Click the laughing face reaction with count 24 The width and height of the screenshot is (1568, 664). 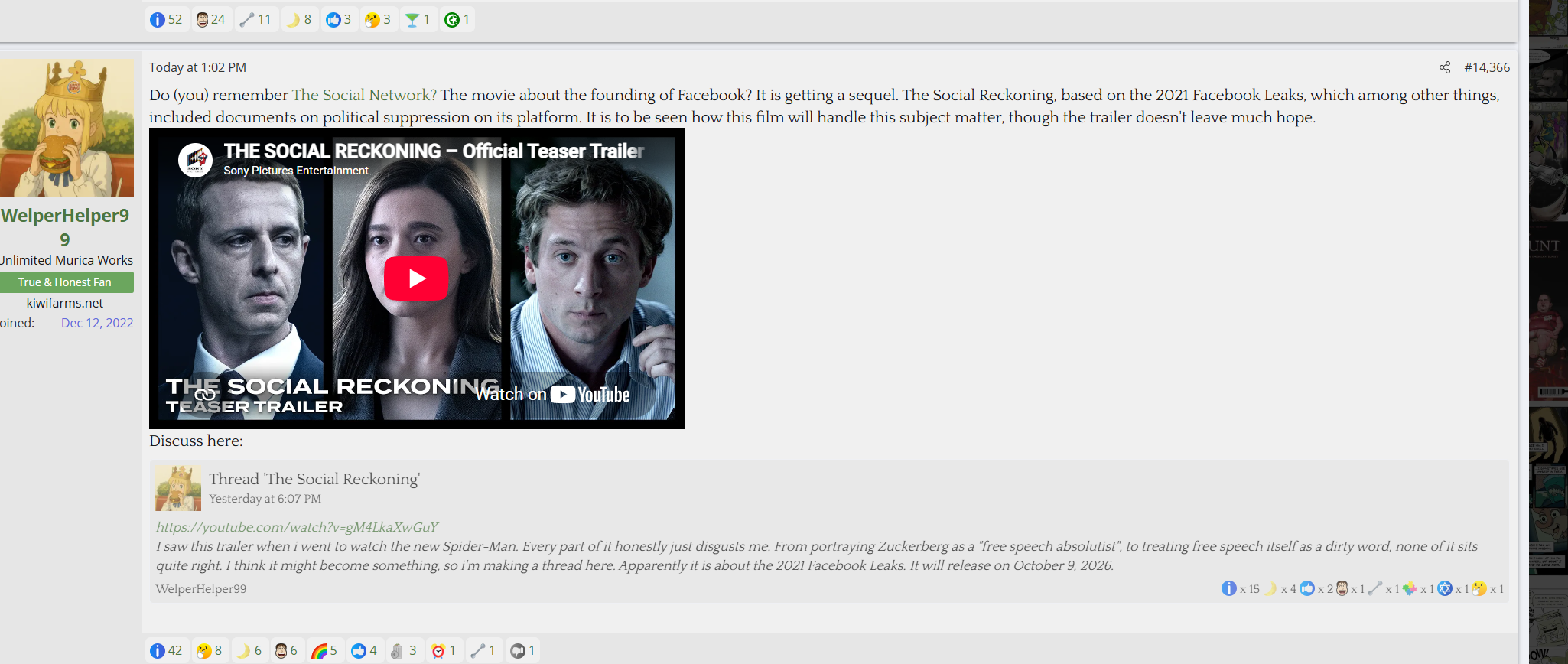210,19
